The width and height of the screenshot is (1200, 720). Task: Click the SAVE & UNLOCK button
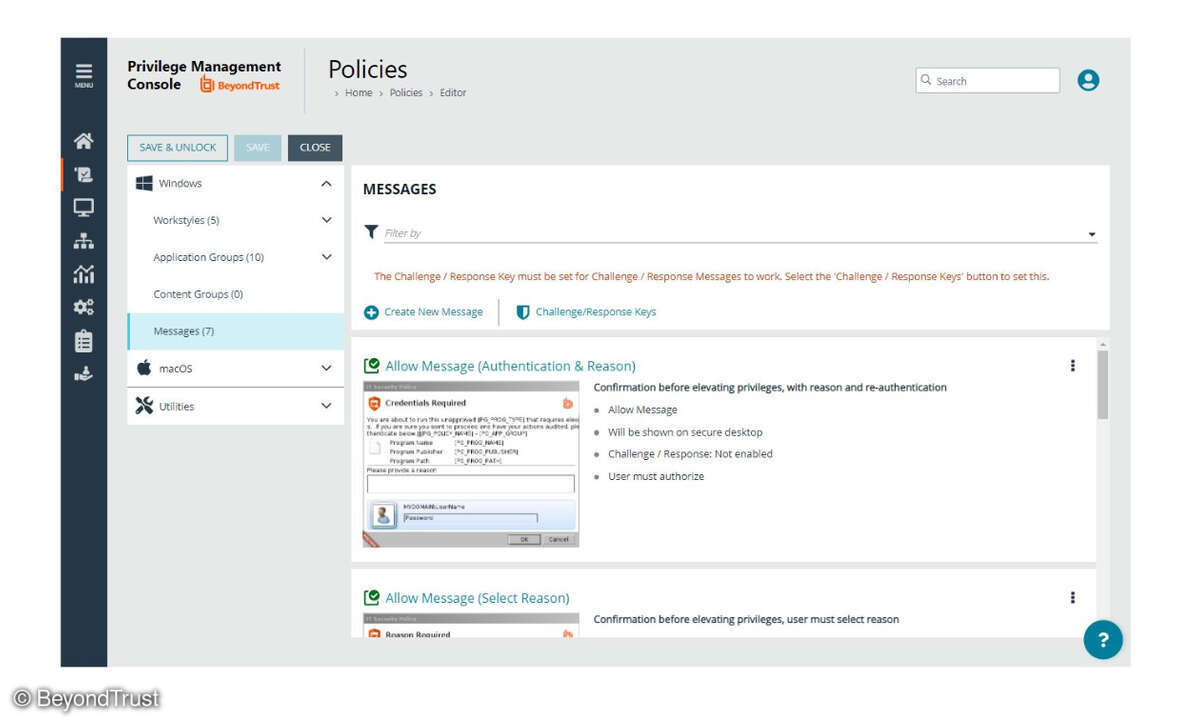click(x=177, y=148)
